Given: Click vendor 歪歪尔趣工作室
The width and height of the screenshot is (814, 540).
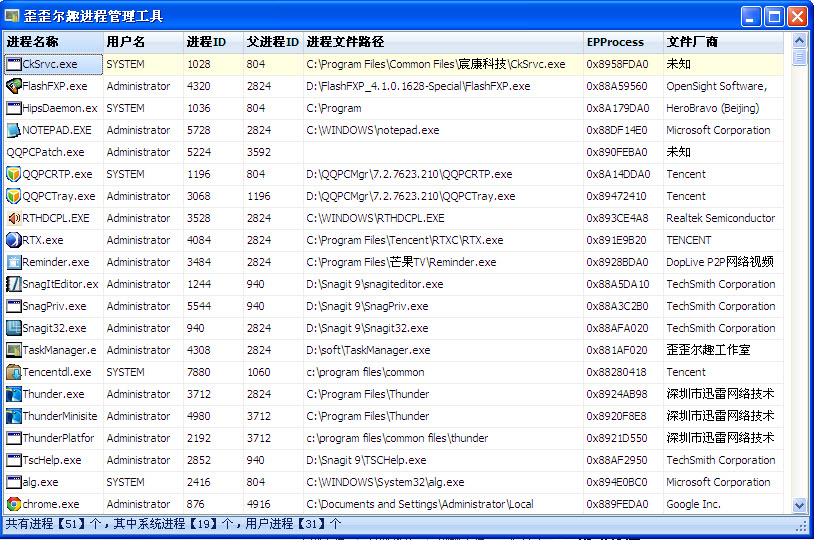Looking at the screenshot, I should (708, 350).
